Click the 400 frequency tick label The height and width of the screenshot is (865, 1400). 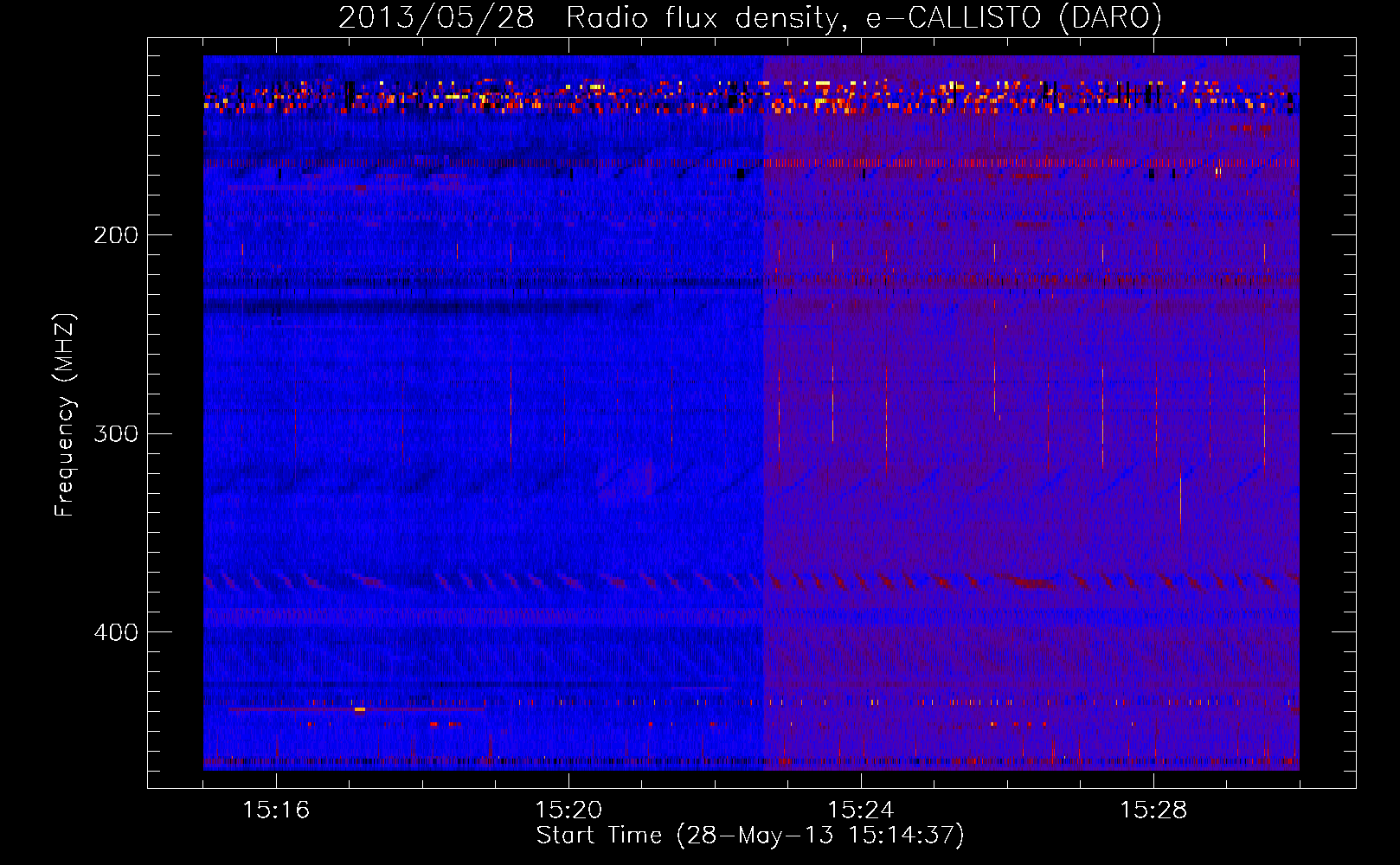[116, 632]
